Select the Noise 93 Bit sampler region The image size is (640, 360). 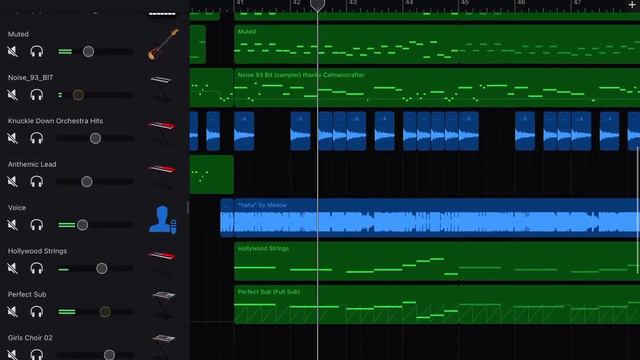click(437, 88)
